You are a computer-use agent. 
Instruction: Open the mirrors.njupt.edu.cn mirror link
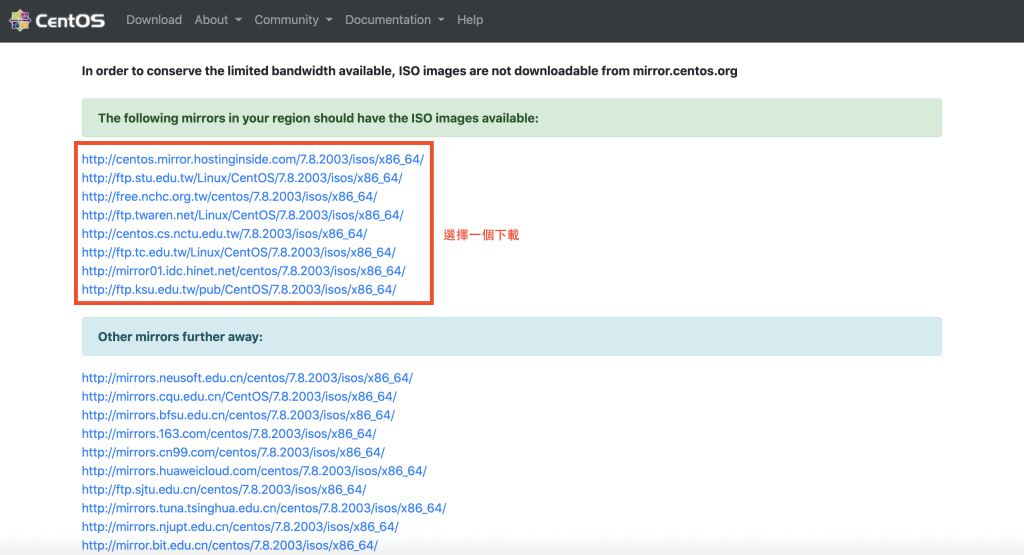[240, 527]
